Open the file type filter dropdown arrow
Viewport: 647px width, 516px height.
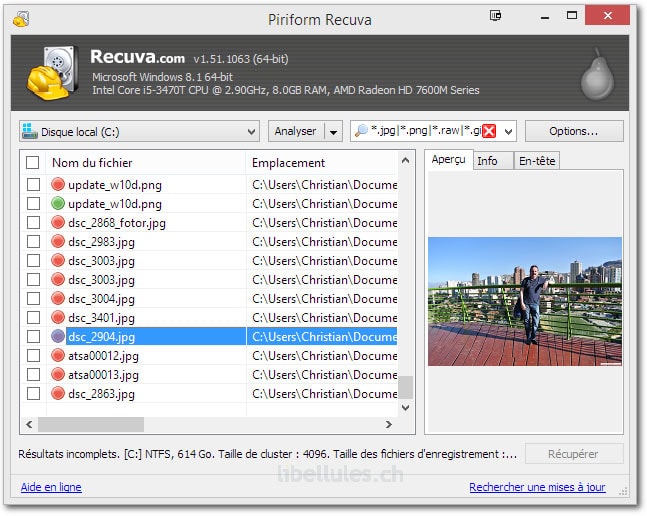pyautogui.click(x=508, y=131)
